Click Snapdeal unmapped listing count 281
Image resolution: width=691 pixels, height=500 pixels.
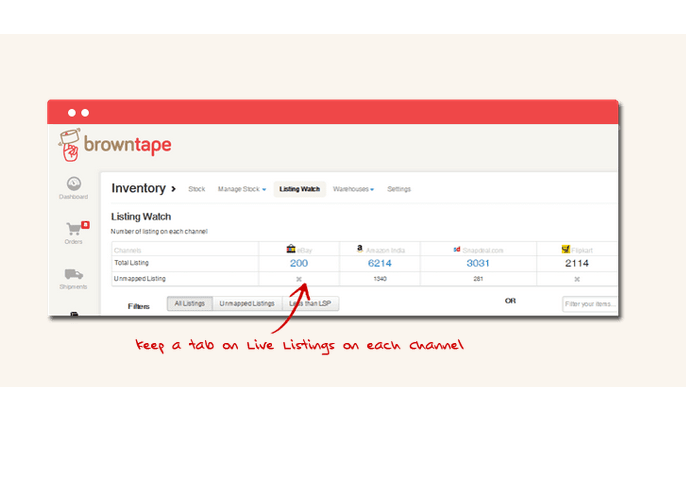coord(478,279)
